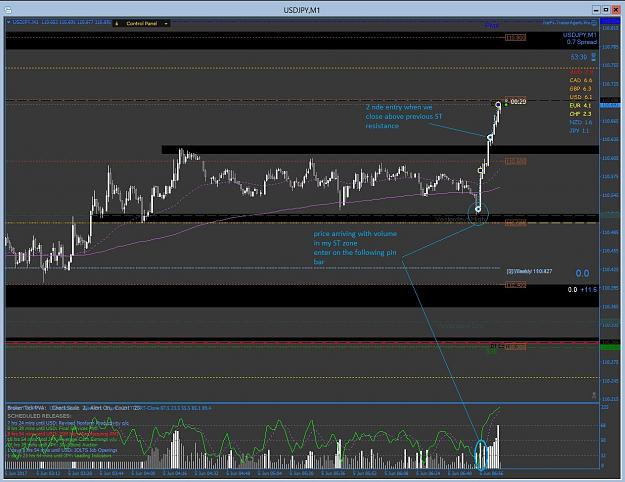Click the entry circle marker at the pin bar low
Image resolution: width=625 pixels, height=482 pixels.
click(x=478, y=209)
